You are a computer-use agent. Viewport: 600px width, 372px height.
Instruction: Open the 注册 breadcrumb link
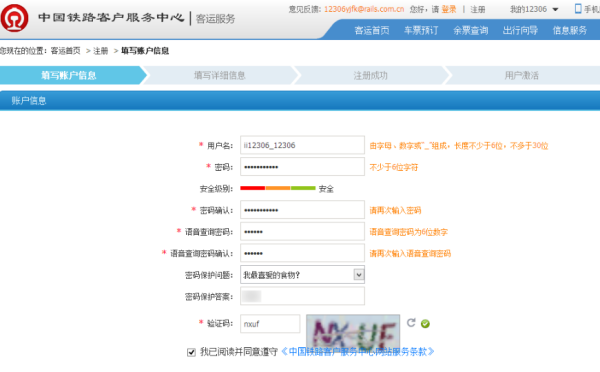[101, 51]
